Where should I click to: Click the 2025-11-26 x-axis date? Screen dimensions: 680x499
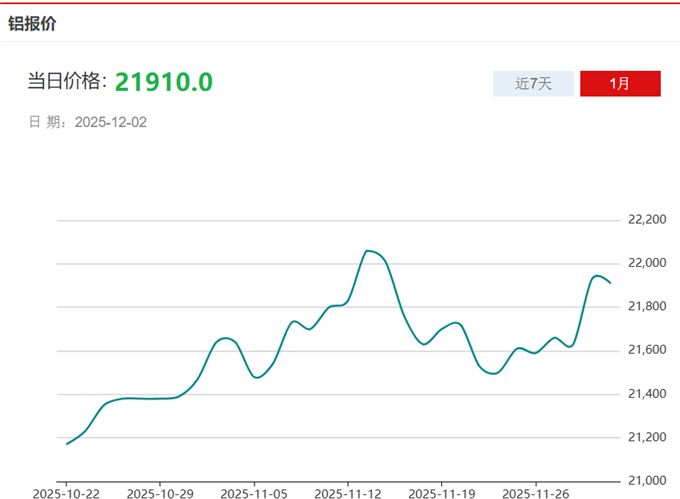536,492
